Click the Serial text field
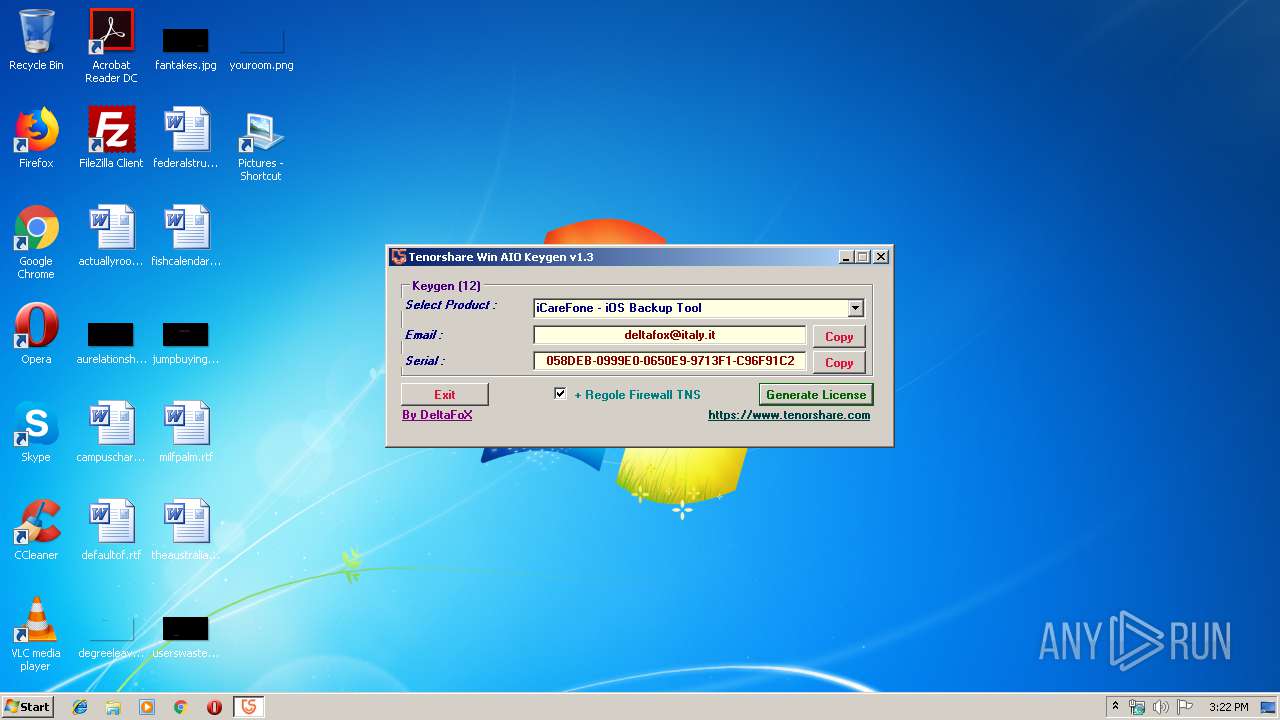1280x720 pixels. point(670,361)
